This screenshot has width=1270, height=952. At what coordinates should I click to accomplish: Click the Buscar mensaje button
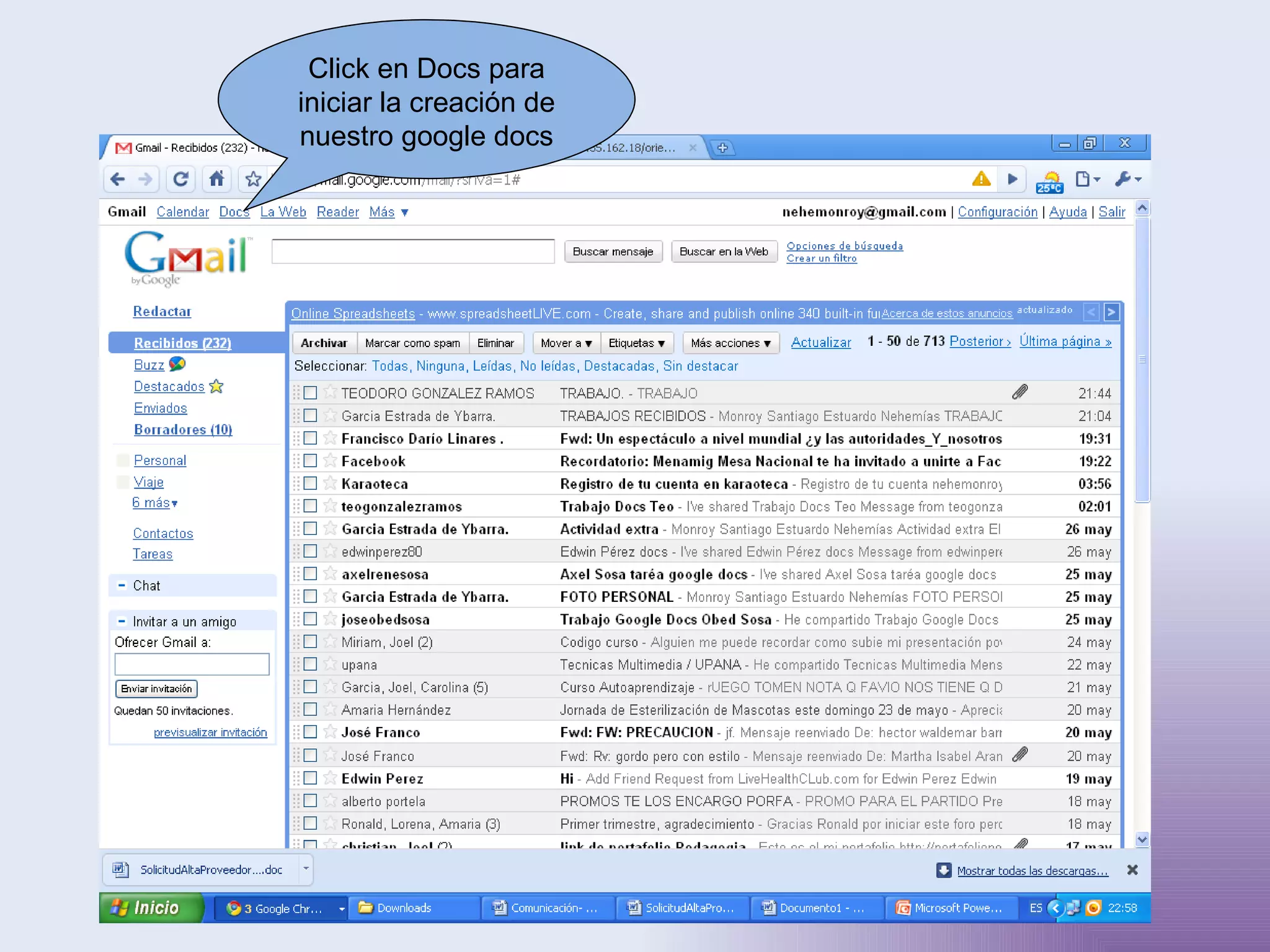613,252
